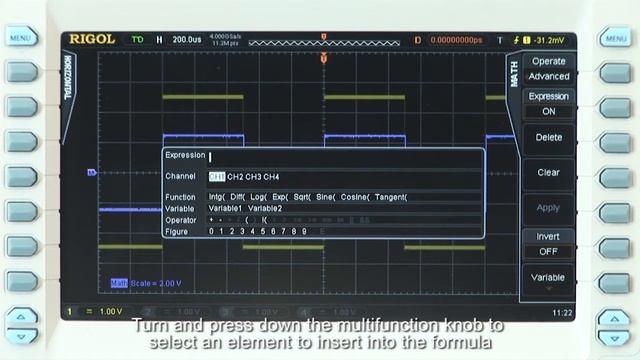The image size is (640, 360).
Task: Click the 200.0us horizontal timebase value
Action: [x=187, y=40]
